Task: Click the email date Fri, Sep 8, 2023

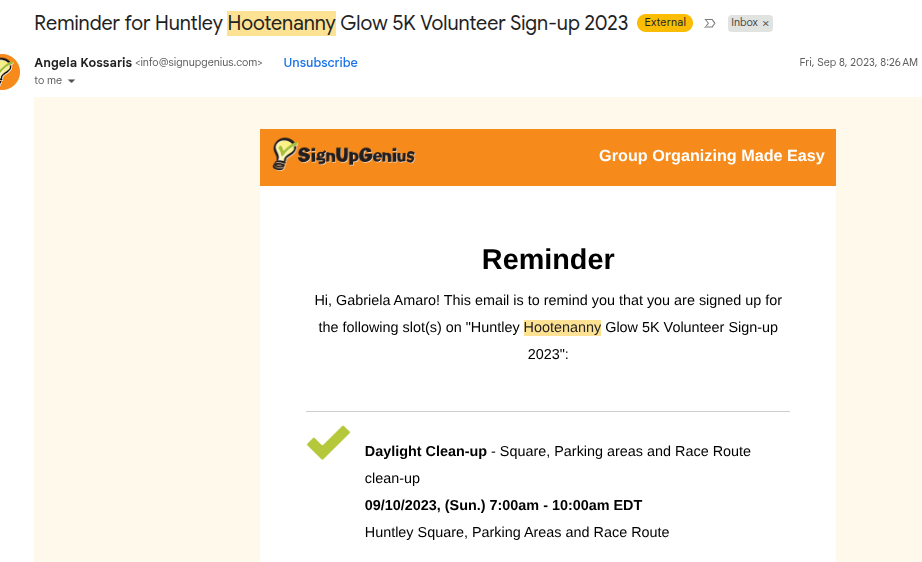Action: coord(858,62)
